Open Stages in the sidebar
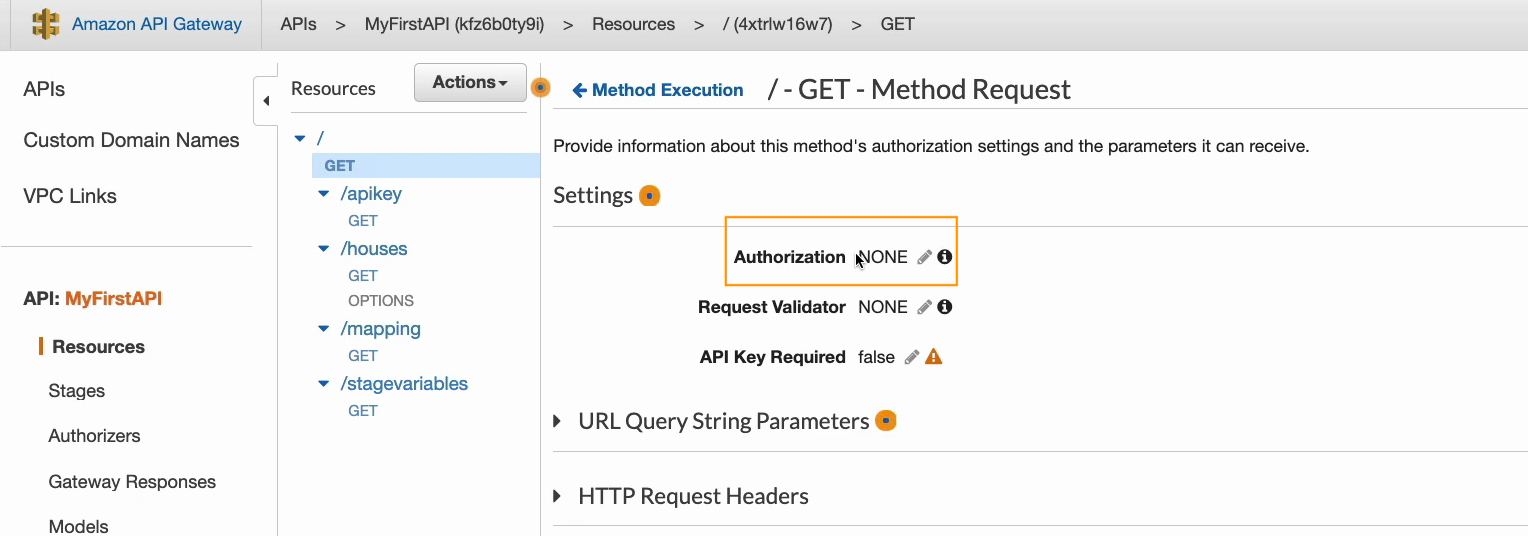 pos(77,391)
